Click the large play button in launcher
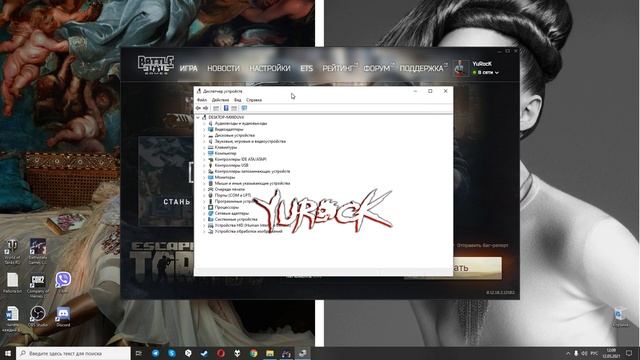640x360 pixels. point(477,268)
